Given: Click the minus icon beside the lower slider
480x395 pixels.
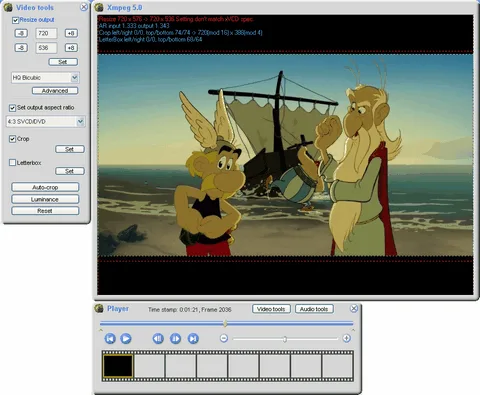Looking at the screenshot, I should [224, 338].
